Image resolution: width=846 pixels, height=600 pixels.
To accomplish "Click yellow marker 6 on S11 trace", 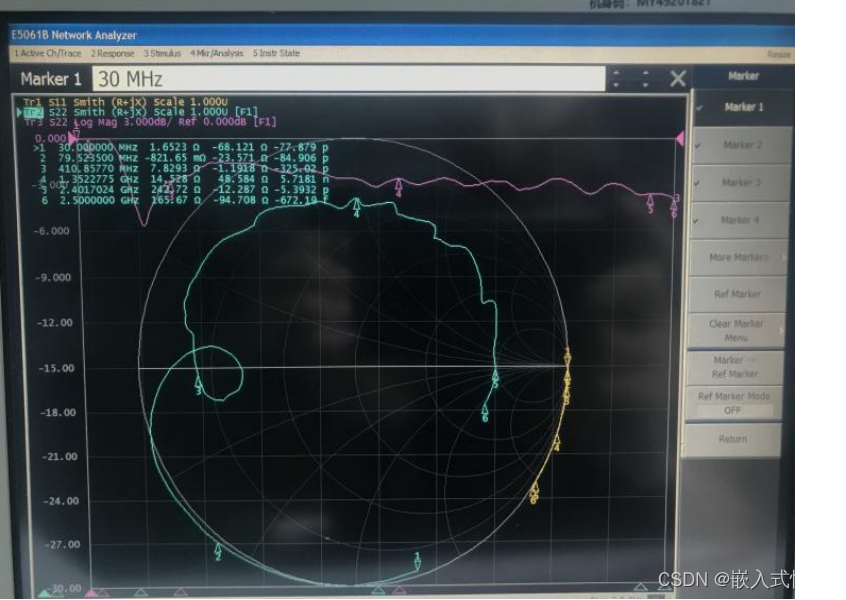I will coord(534,495).
